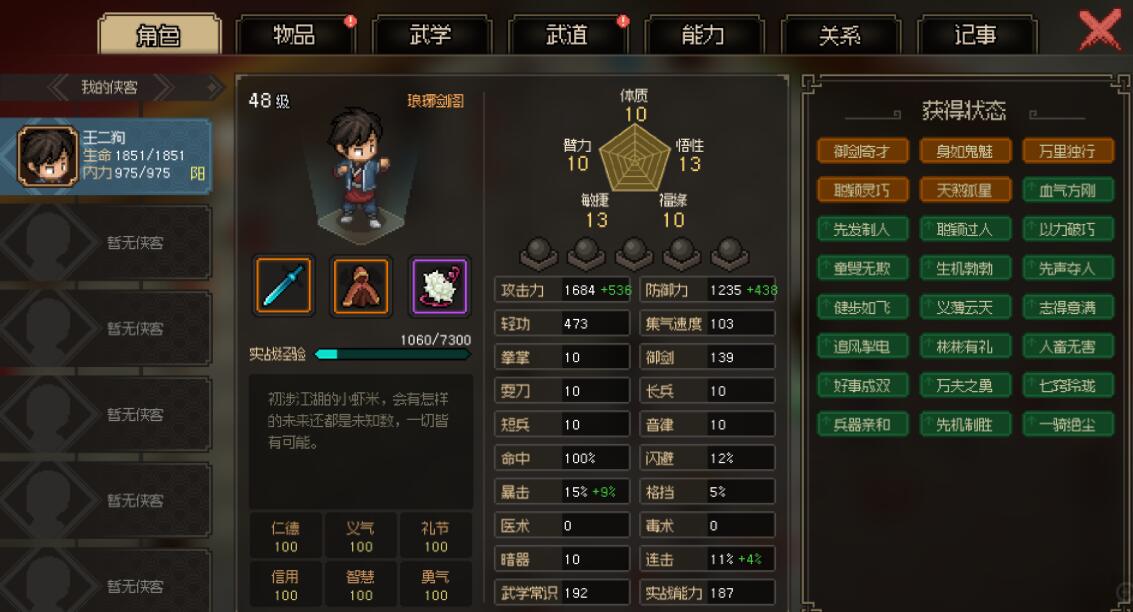This screenshot has height=612, width=1133.
Task: Click the white flower accessory slot
Action: click(439, 286)
